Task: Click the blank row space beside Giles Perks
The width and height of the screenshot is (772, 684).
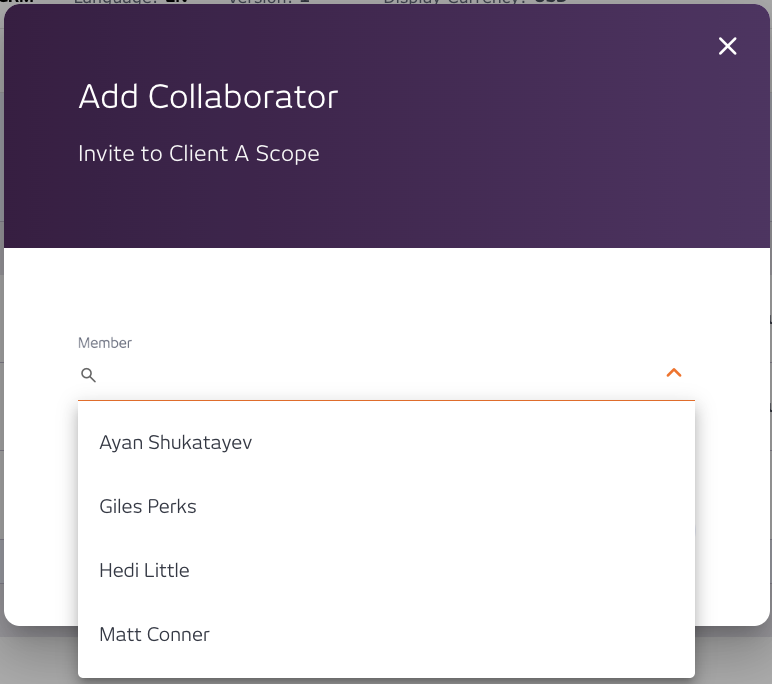Action: (450, 506)
